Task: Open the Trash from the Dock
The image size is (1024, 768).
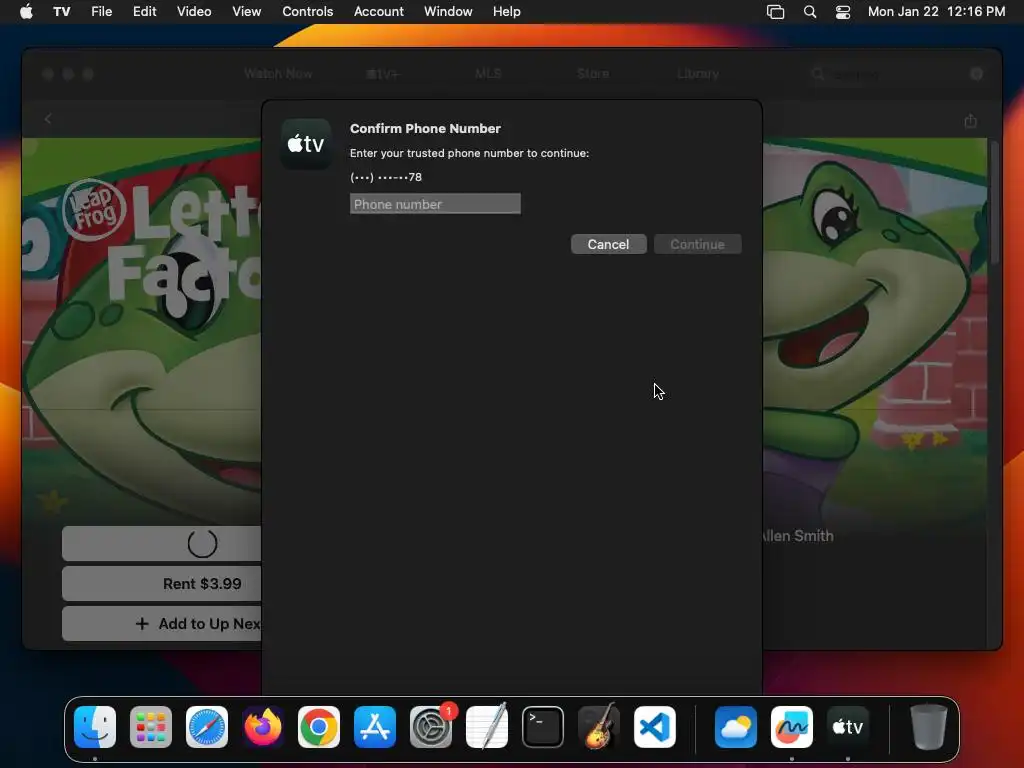Action: [x=928, y=727]
